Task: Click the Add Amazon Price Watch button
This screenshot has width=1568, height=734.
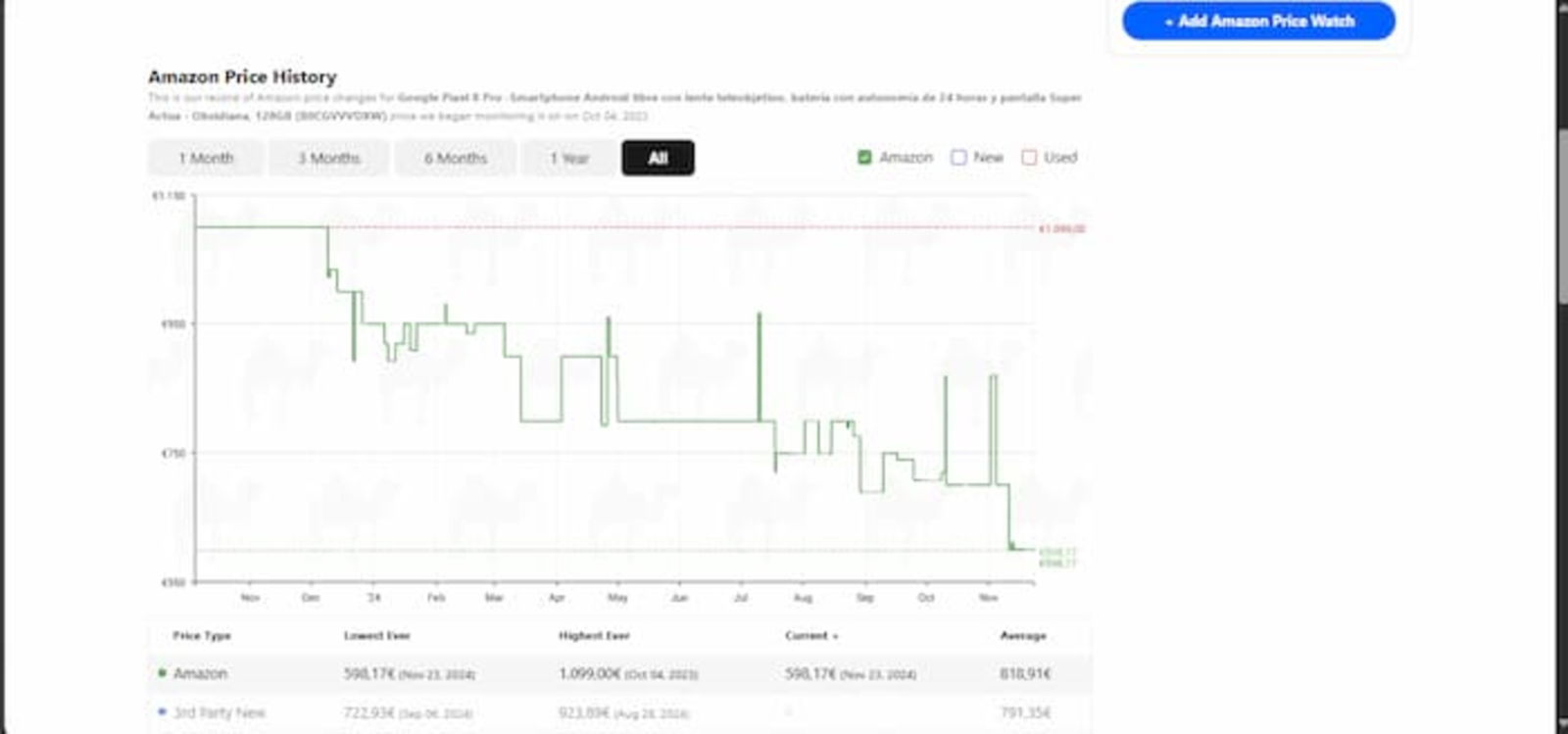Action: click(1258, 21)
